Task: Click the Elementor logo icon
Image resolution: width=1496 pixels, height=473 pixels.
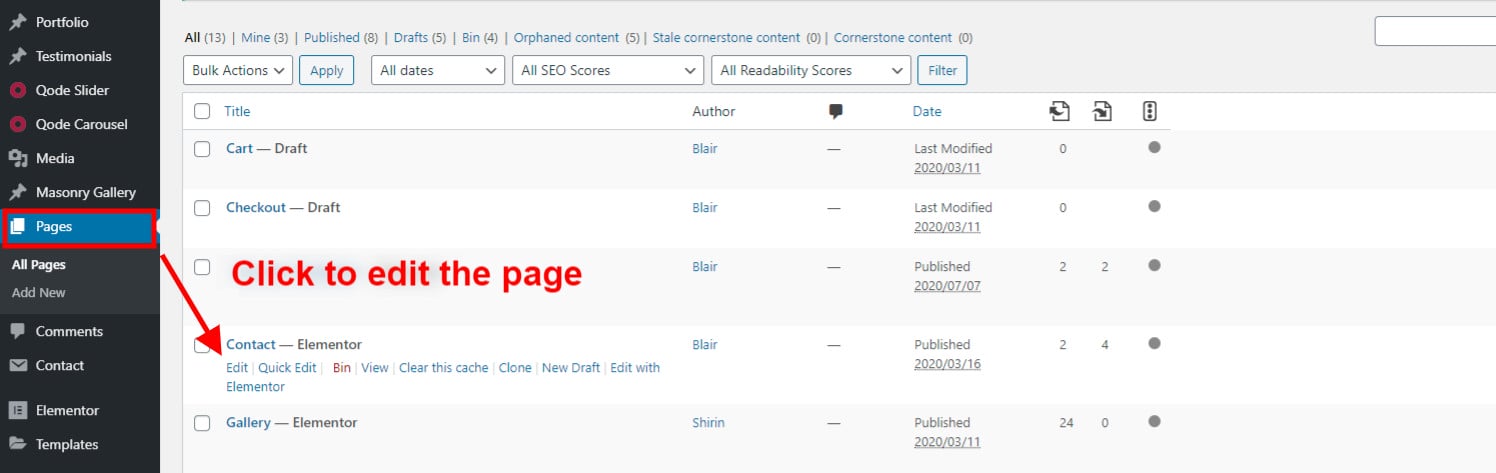Action: (18, 410)
